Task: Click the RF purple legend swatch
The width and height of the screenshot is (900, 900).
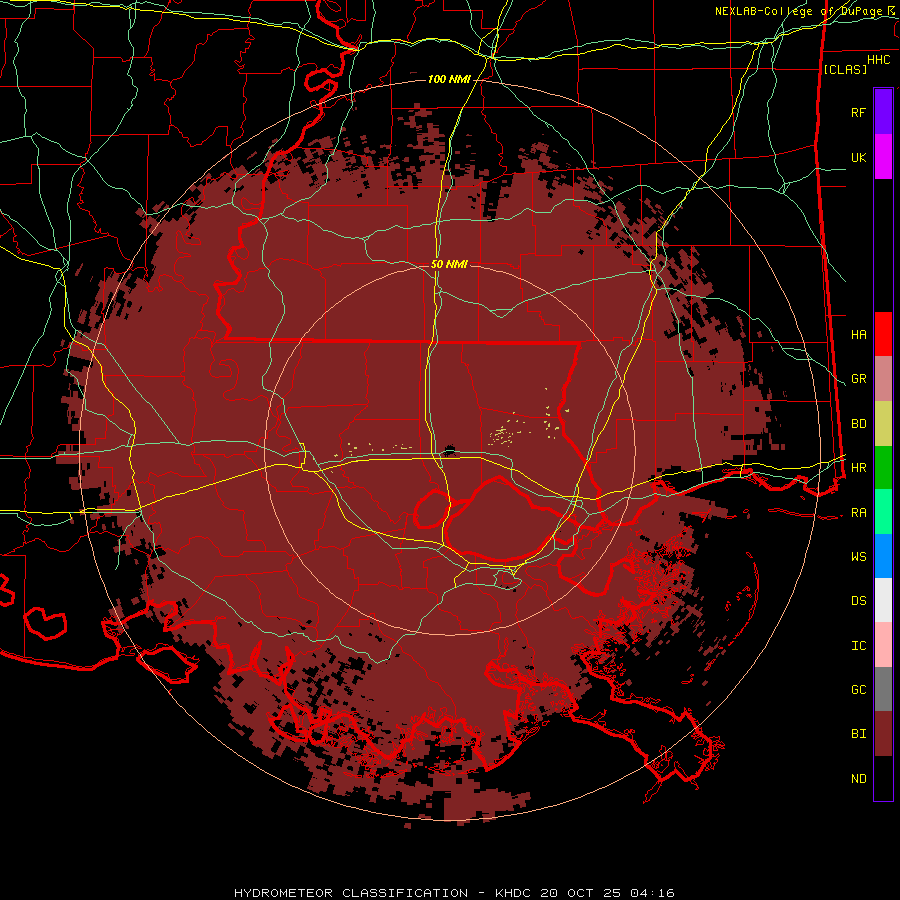Action: click(883, 112)
